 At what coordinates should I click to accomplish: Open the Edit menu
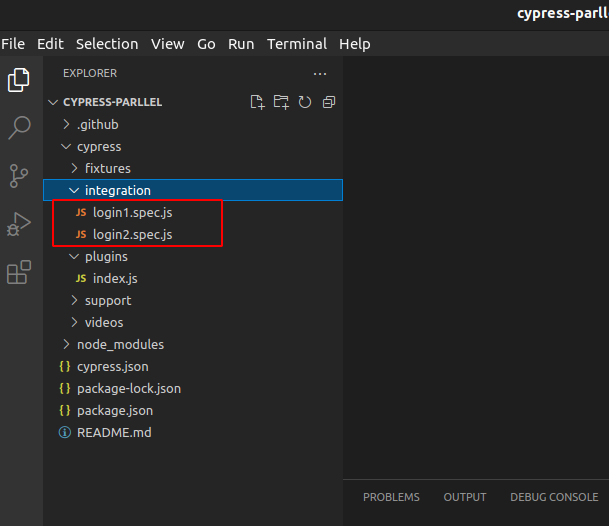coord(50,44)
